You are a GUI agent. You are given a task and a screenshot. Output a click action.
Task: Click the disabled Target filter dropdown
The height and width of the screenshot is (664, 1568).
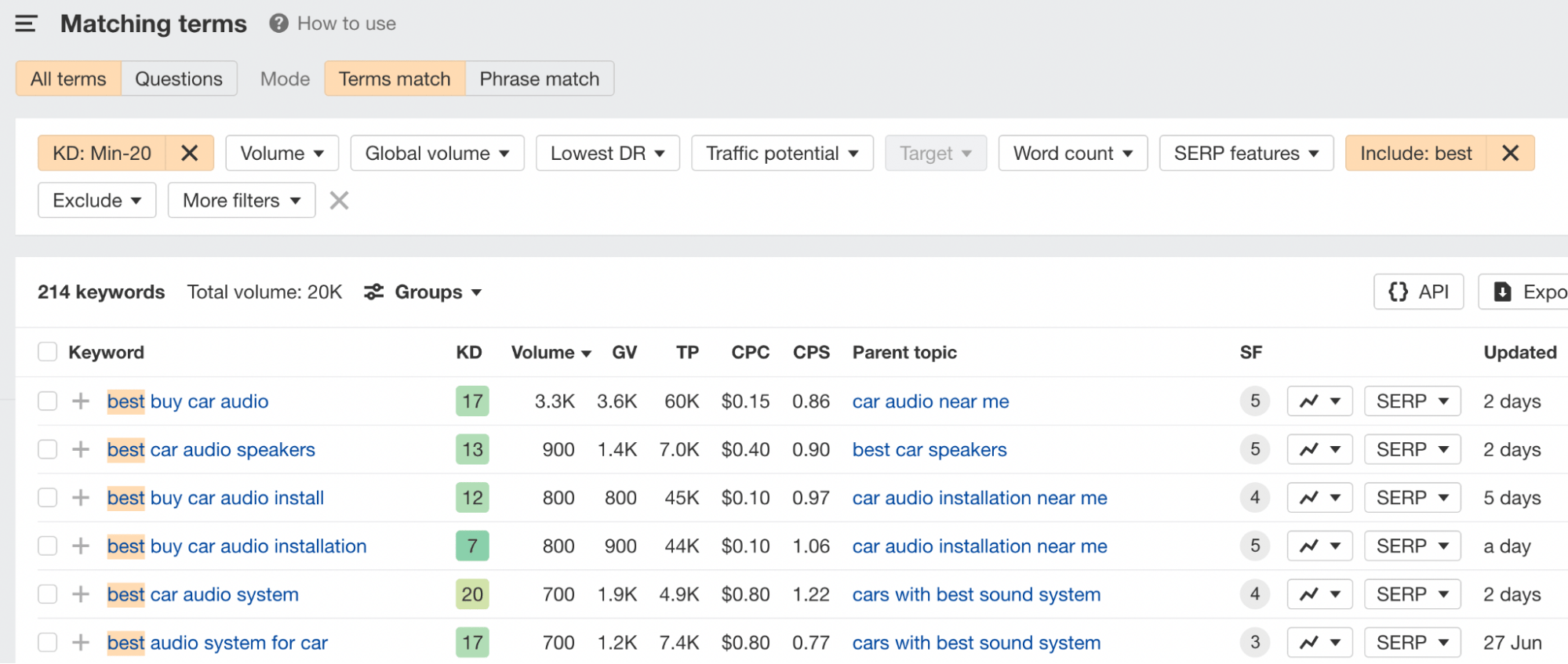tap(936, 153)
